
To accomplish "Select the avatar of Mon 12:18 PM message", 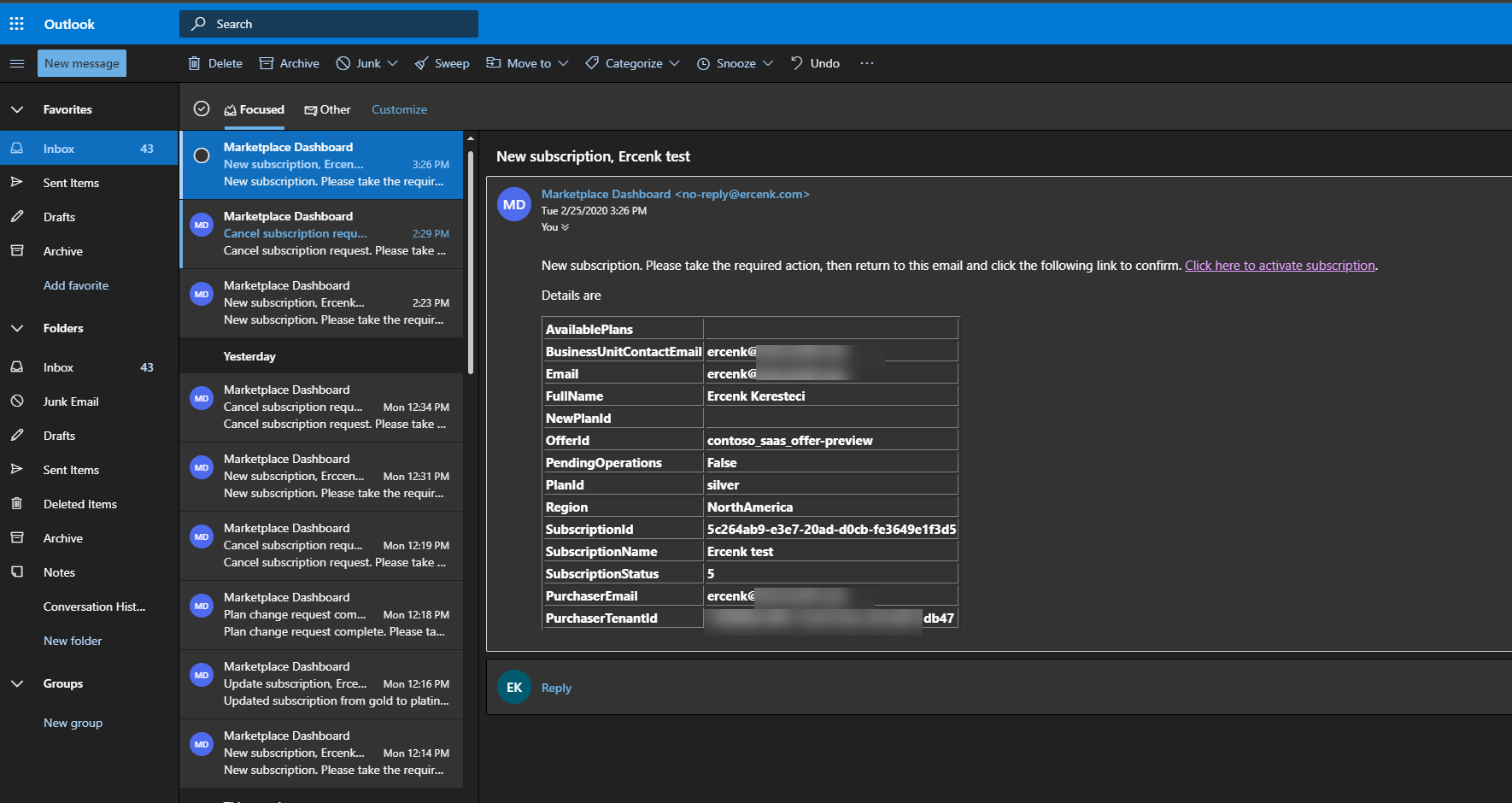I will click(x=202, y=606).
